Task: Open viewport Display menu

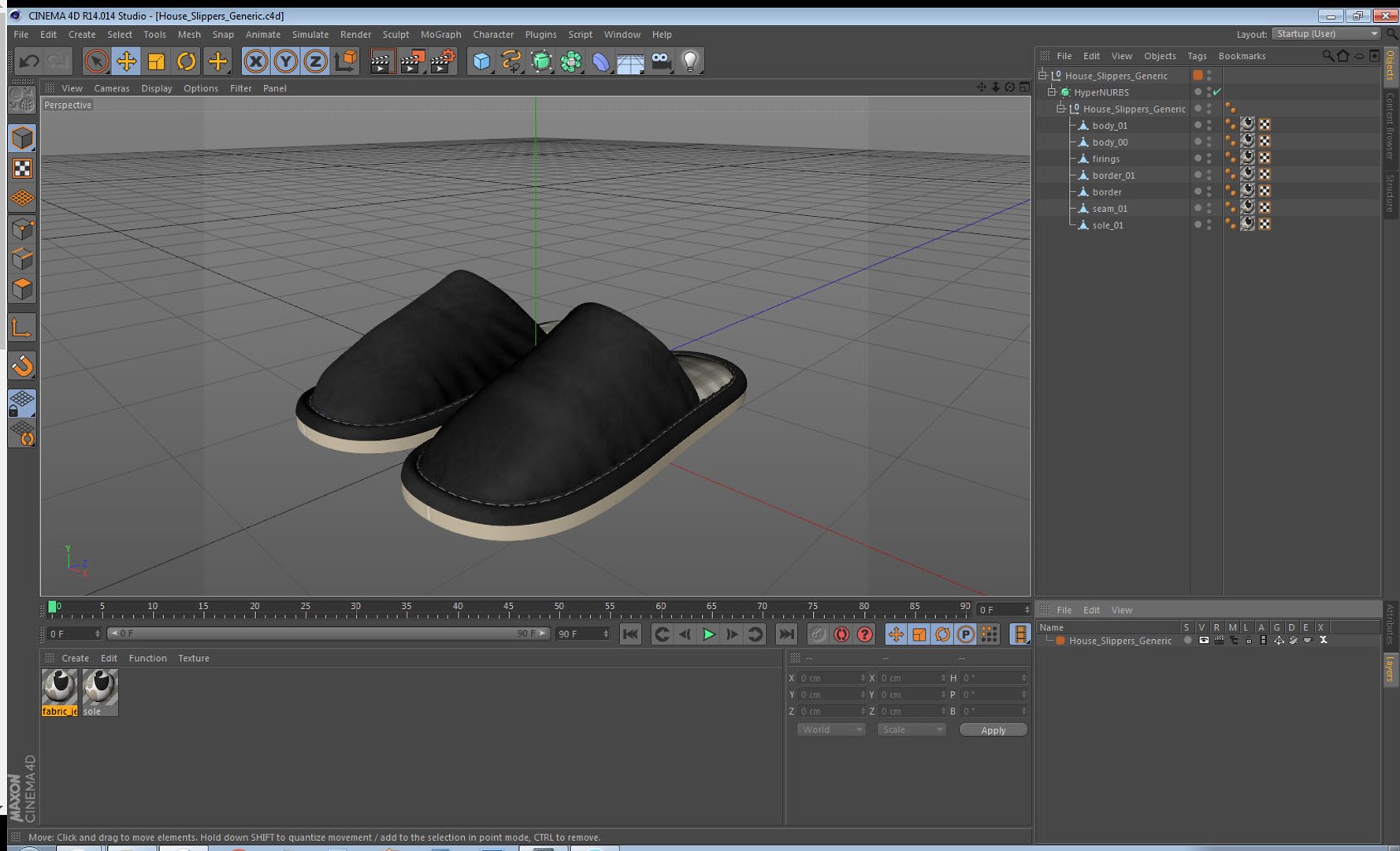Action: click(x=156, y=88)
